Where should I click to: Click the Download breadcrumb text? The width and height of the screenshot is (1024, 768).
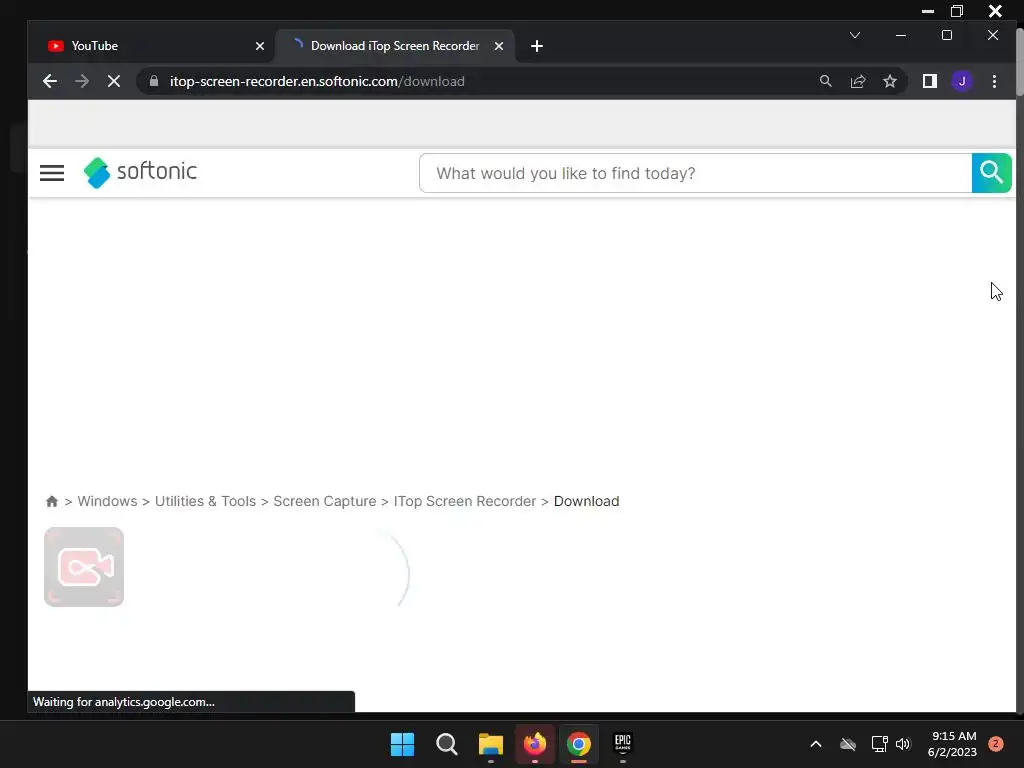pyautogui.click(x=586, y=501)
